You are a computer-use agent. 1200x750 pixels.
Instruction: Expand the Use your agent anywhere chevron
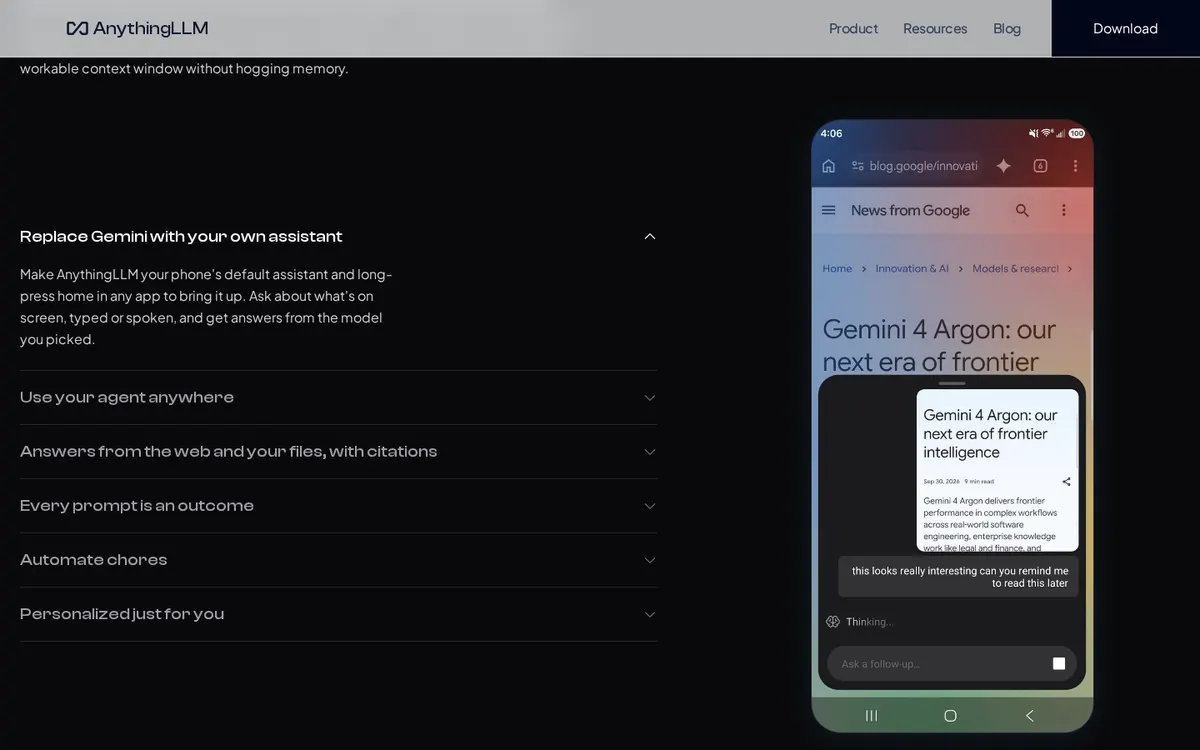click(x=650, y=398)
